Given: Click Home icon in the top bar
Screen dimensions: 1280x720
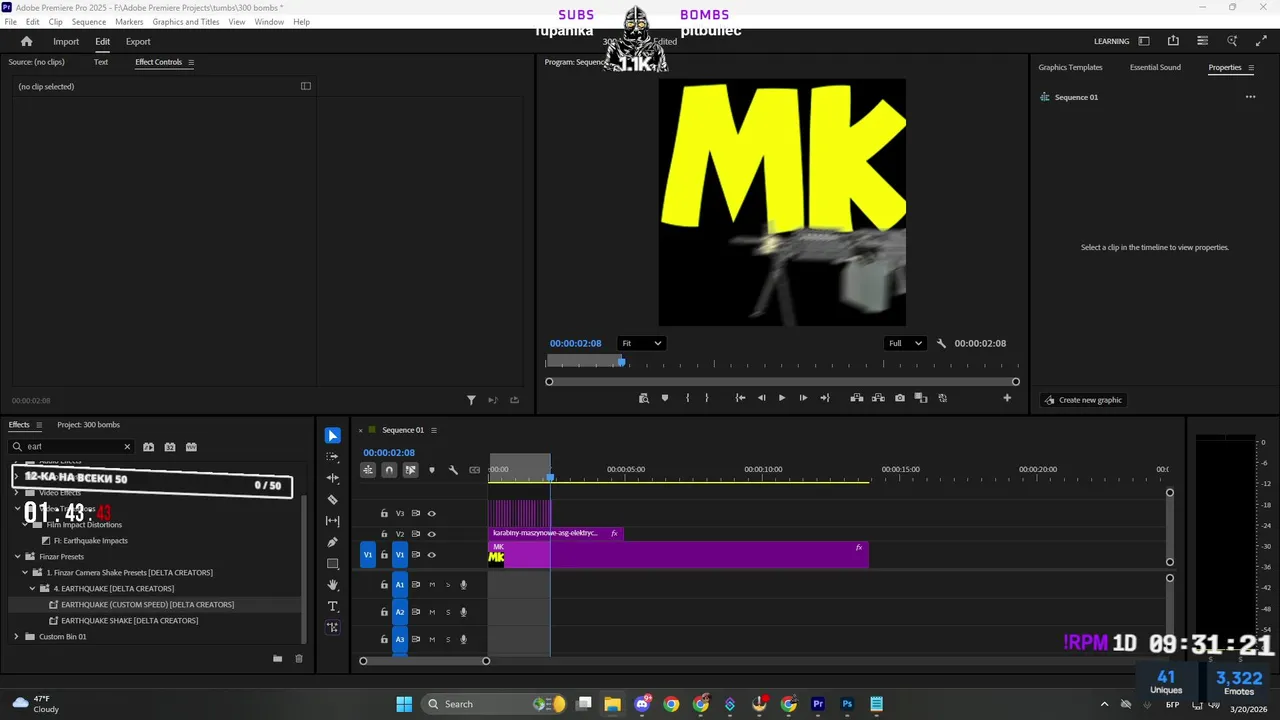Looking at the screenshot, I should [x=27, y=41].
